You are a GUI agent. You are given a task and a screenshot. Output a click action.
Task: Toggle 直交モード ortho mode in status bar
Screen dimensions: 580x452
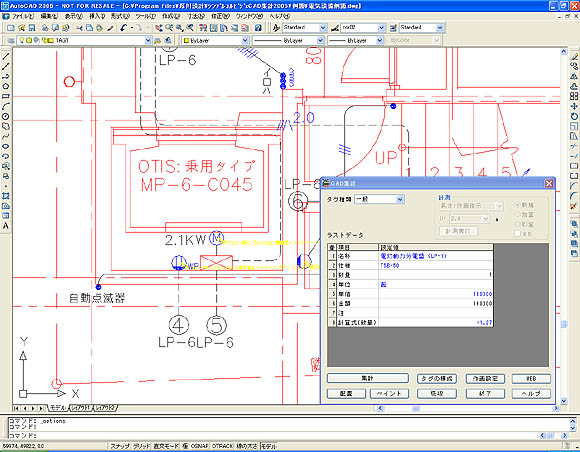pos(166,446)
